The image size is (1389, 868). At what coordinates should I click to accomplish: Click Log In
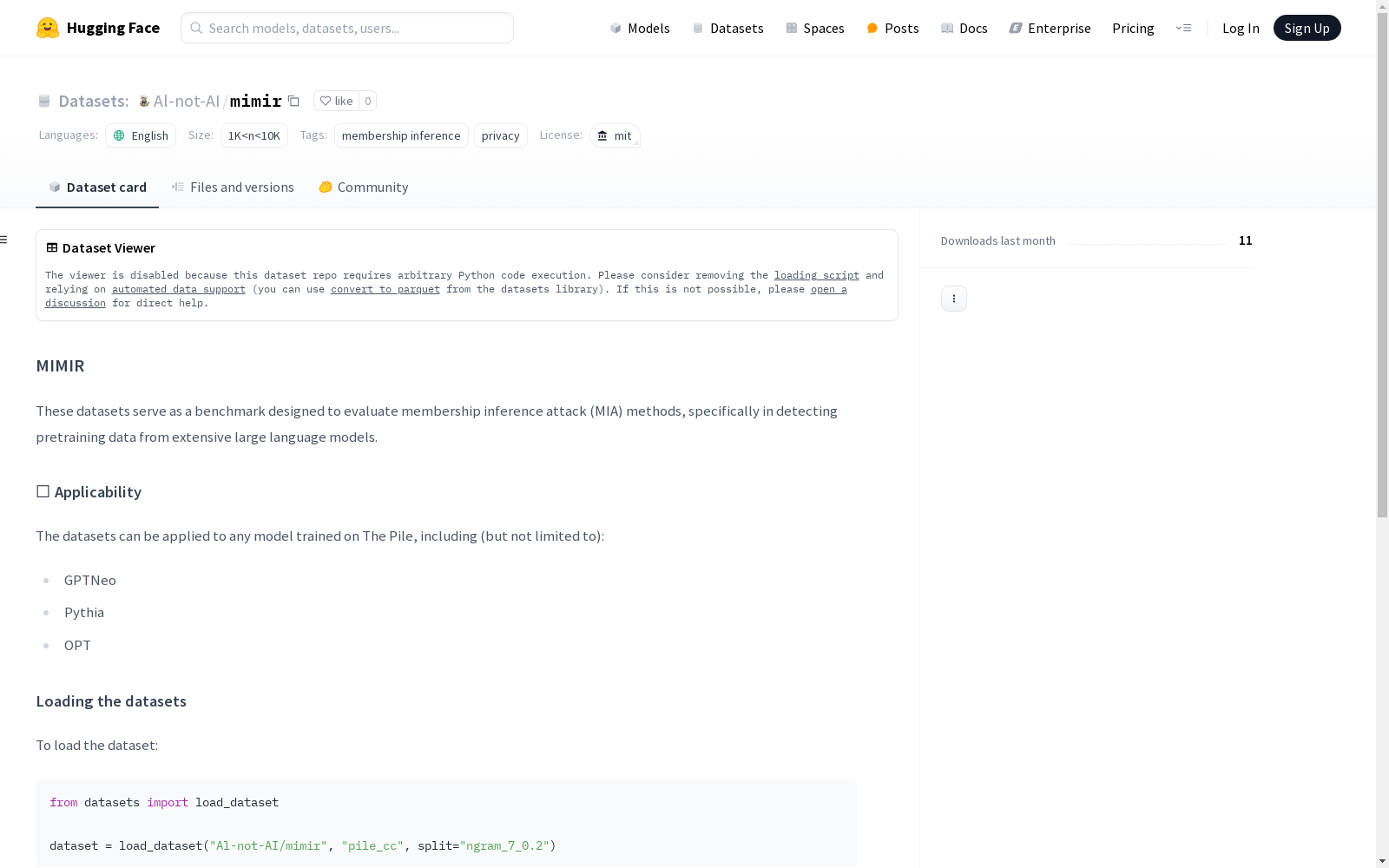[1241, 28]
